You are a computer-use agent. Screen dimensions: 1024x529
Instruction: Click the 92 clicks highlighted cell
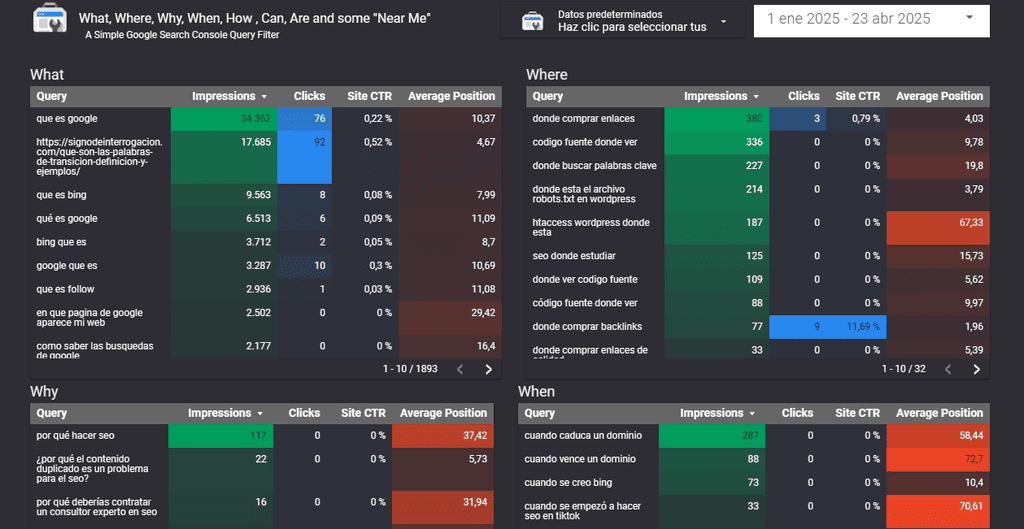tap(304, 157)
